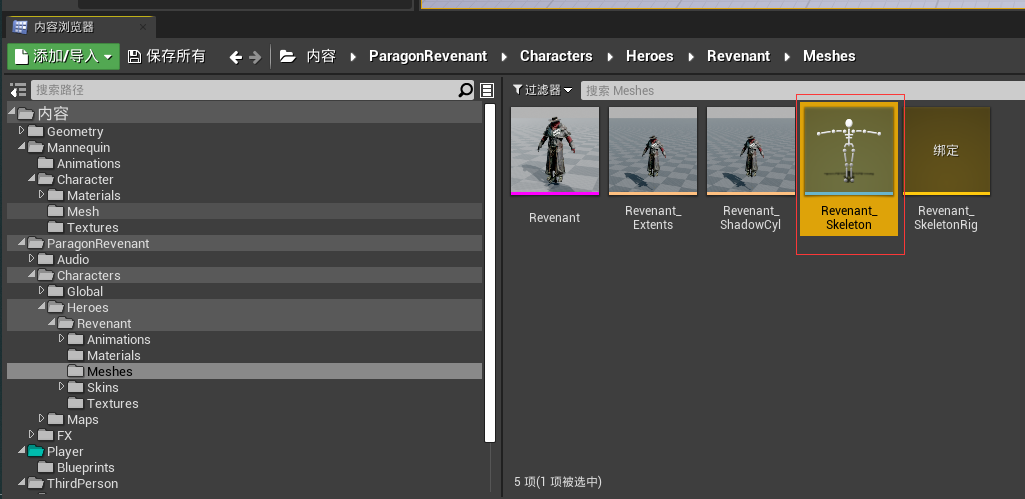This screenshot has width=1025, height=499.
Task: Click the Search Meshes (搜索 Meshes) field
Action: pyautogui.click(x=803, y=90)
